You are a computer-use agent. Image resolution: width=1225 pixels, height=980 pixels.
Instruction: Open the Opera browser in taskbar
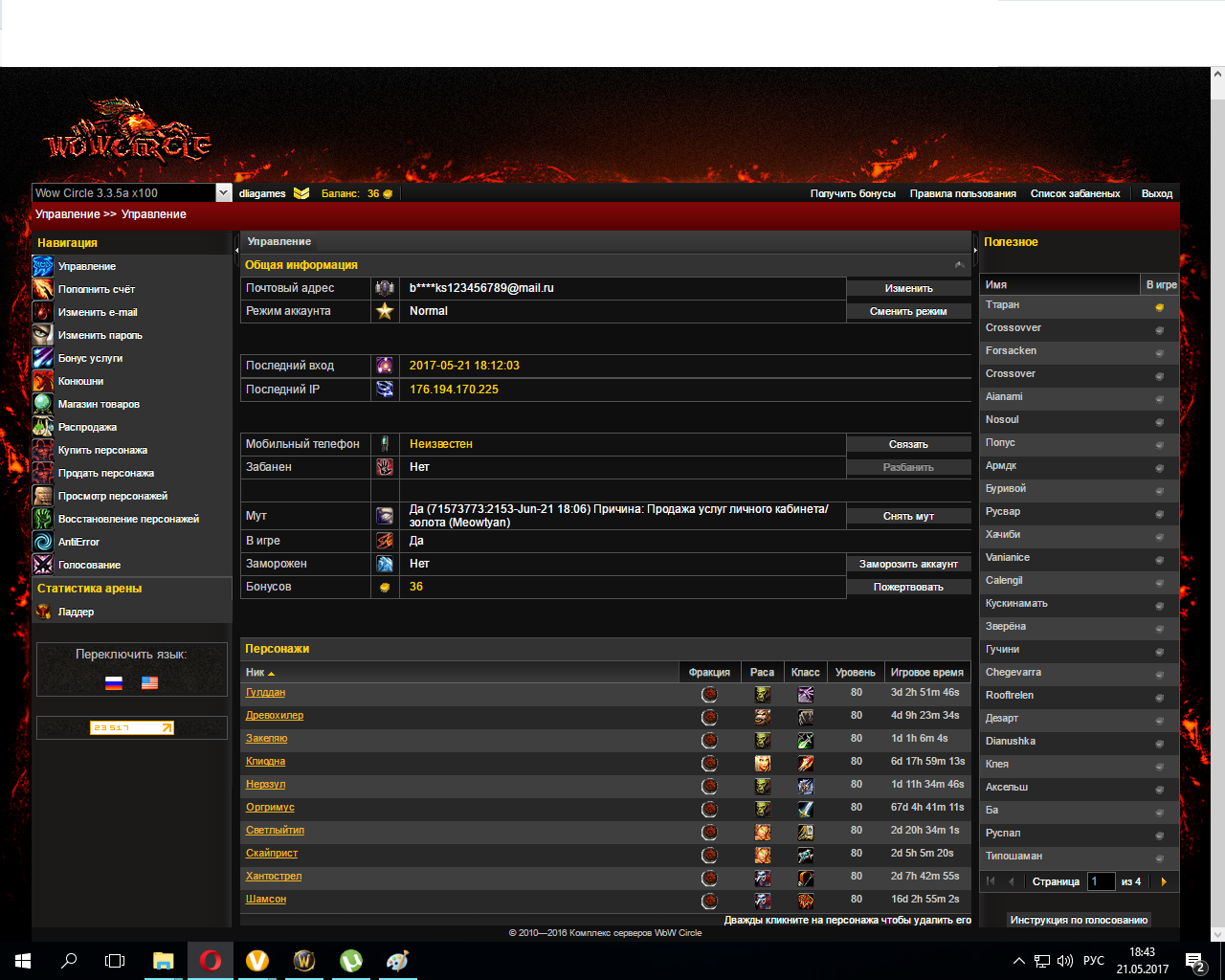coord(211,961)
